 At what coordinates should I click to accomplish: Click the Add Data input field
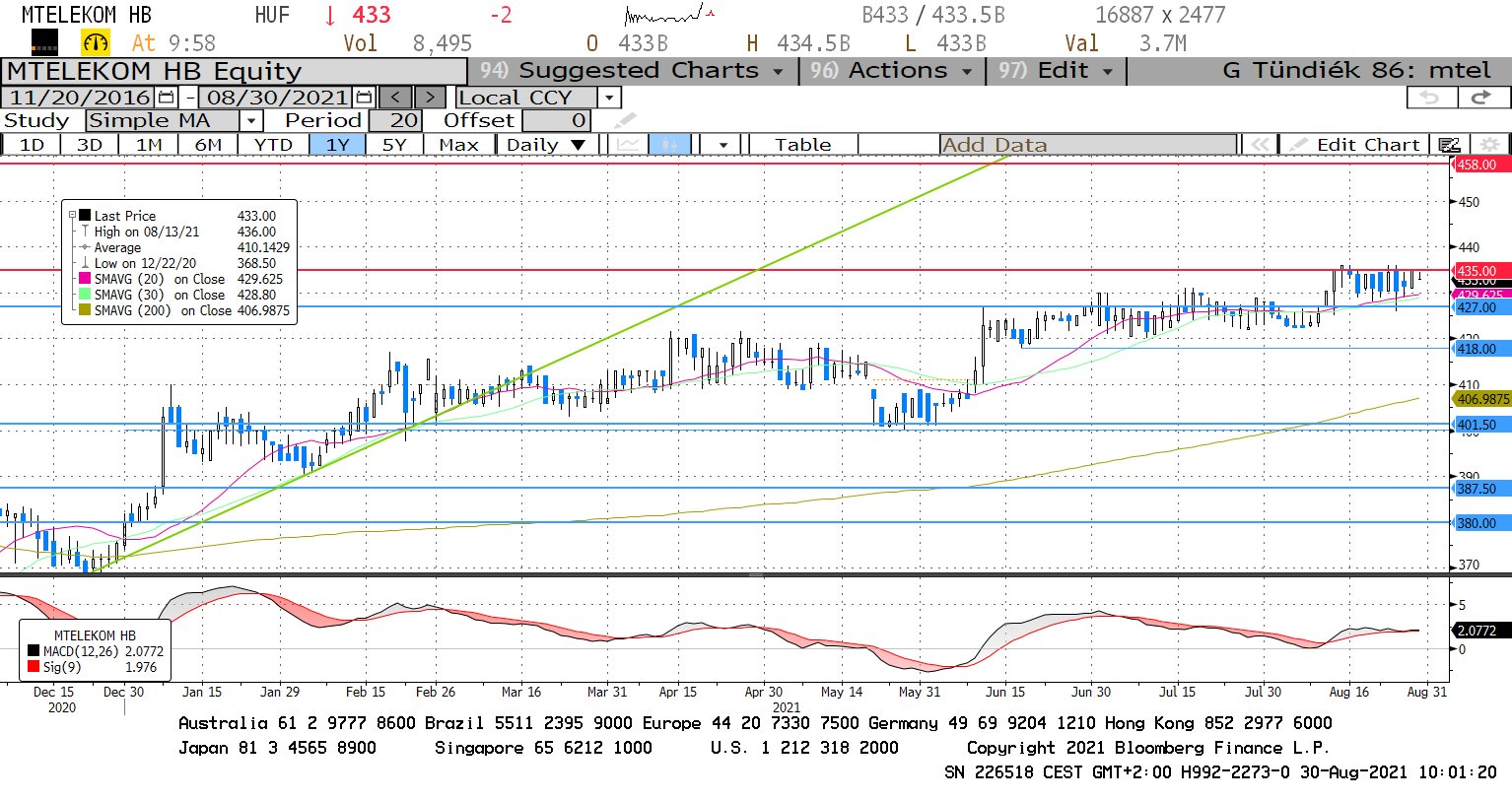(x=1088, y=145)
